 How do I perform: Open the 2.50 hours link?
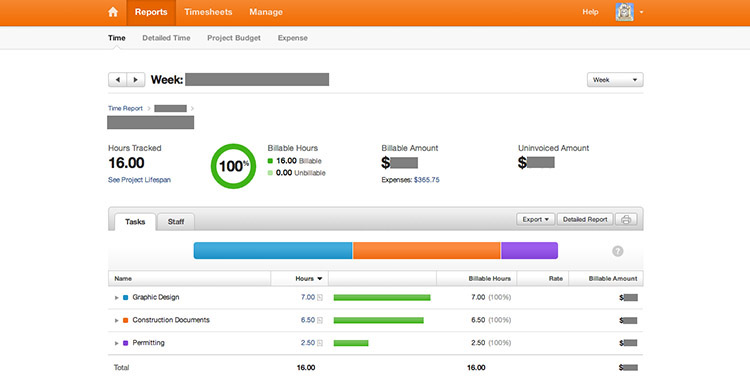coord(308,343)
